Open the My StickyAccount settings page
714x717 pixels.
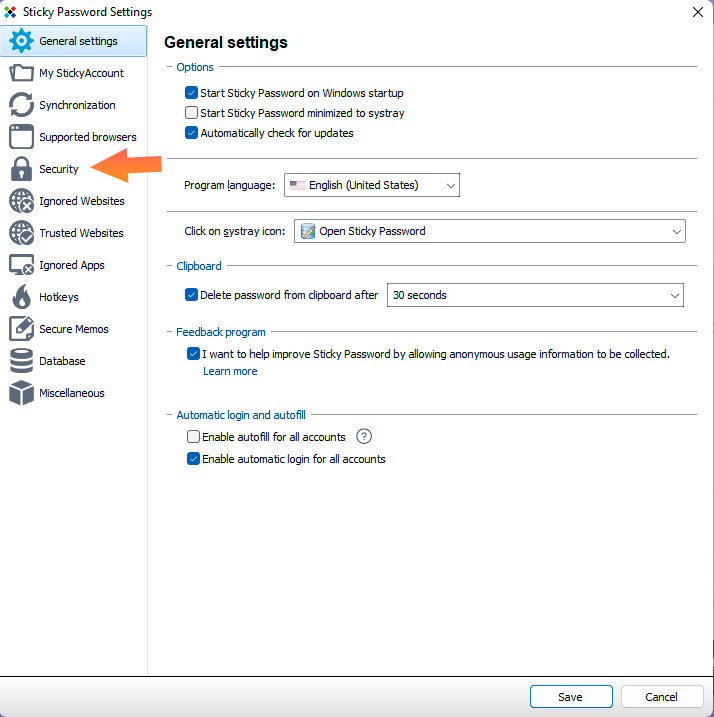[74, 73]
